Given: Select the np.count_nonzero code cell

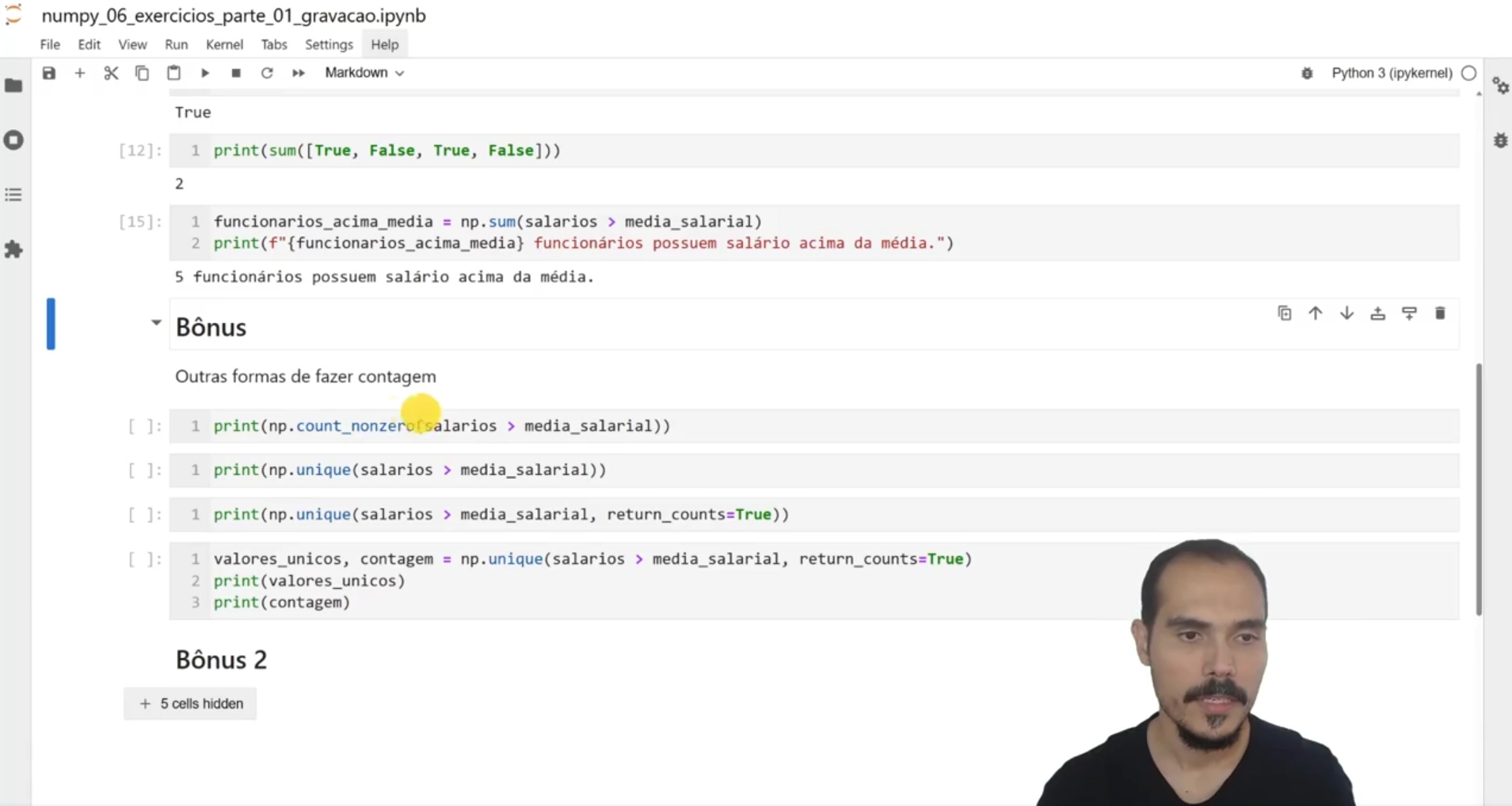Looking at the screenshot, I should pos(814,426).
